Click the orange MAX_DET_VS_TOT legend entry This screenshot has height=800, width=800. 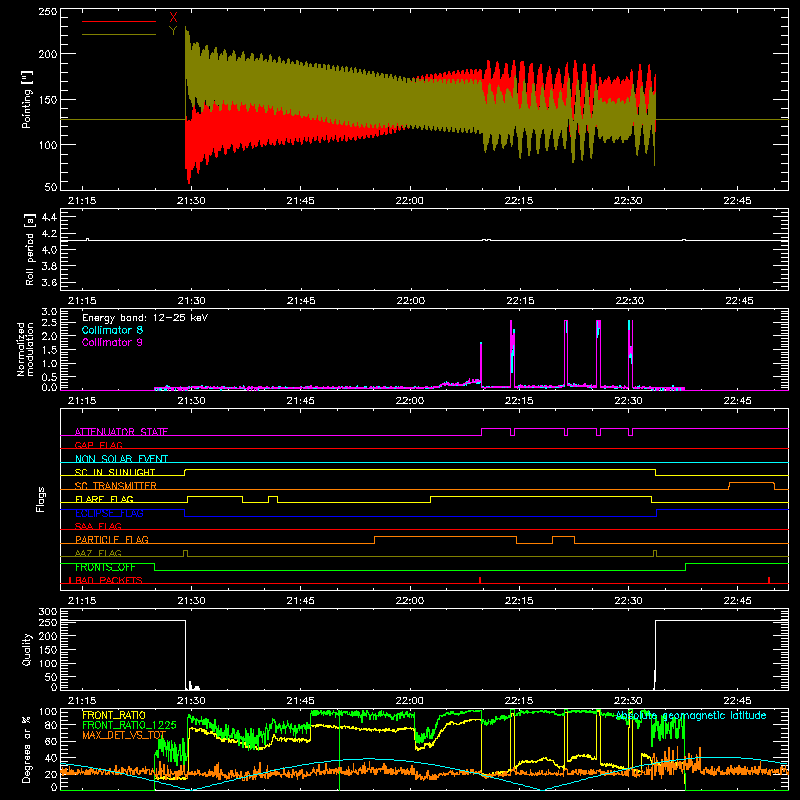(124, 735)
